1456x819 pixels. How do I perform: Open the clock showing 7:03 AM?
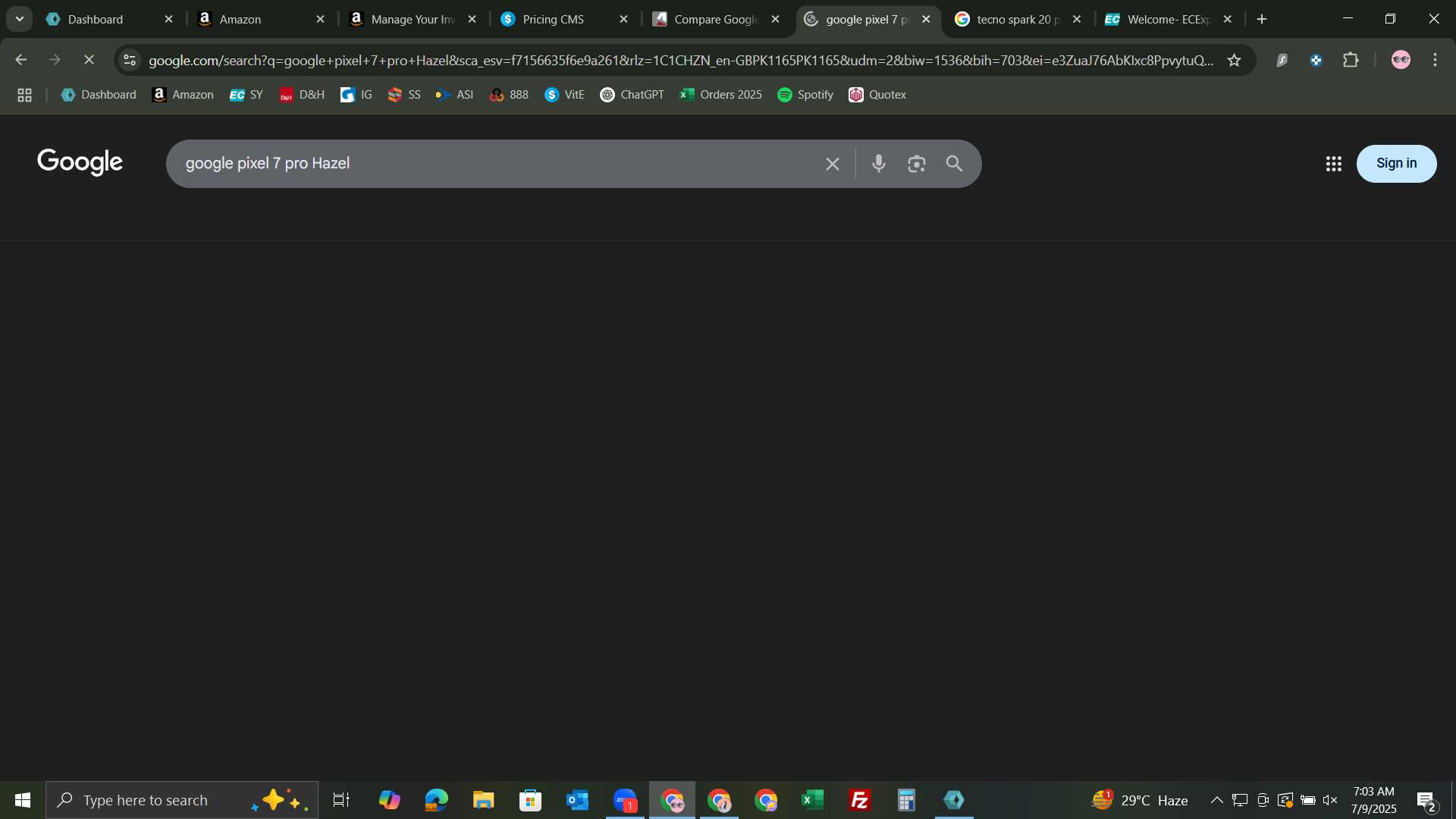point(1373,800)
